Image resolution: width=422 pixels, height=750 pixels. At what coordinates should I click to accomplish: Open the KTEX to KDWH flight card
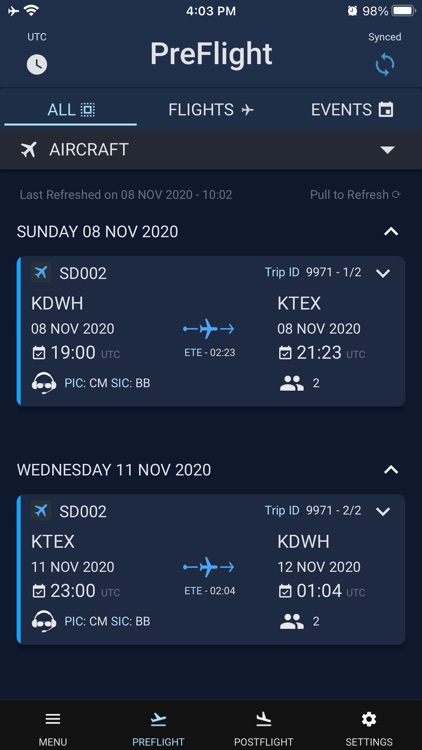[x=211, y=569]
